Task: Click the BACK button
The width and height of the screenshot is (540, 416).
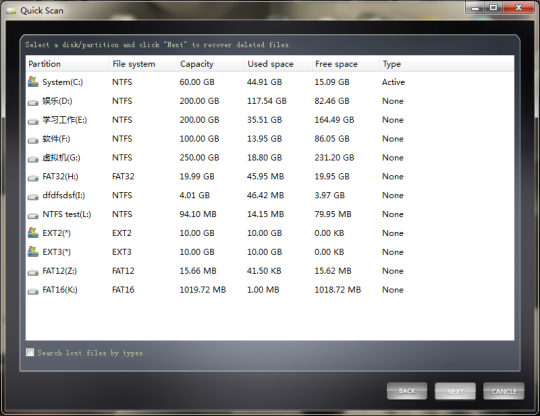Action: 407,391
